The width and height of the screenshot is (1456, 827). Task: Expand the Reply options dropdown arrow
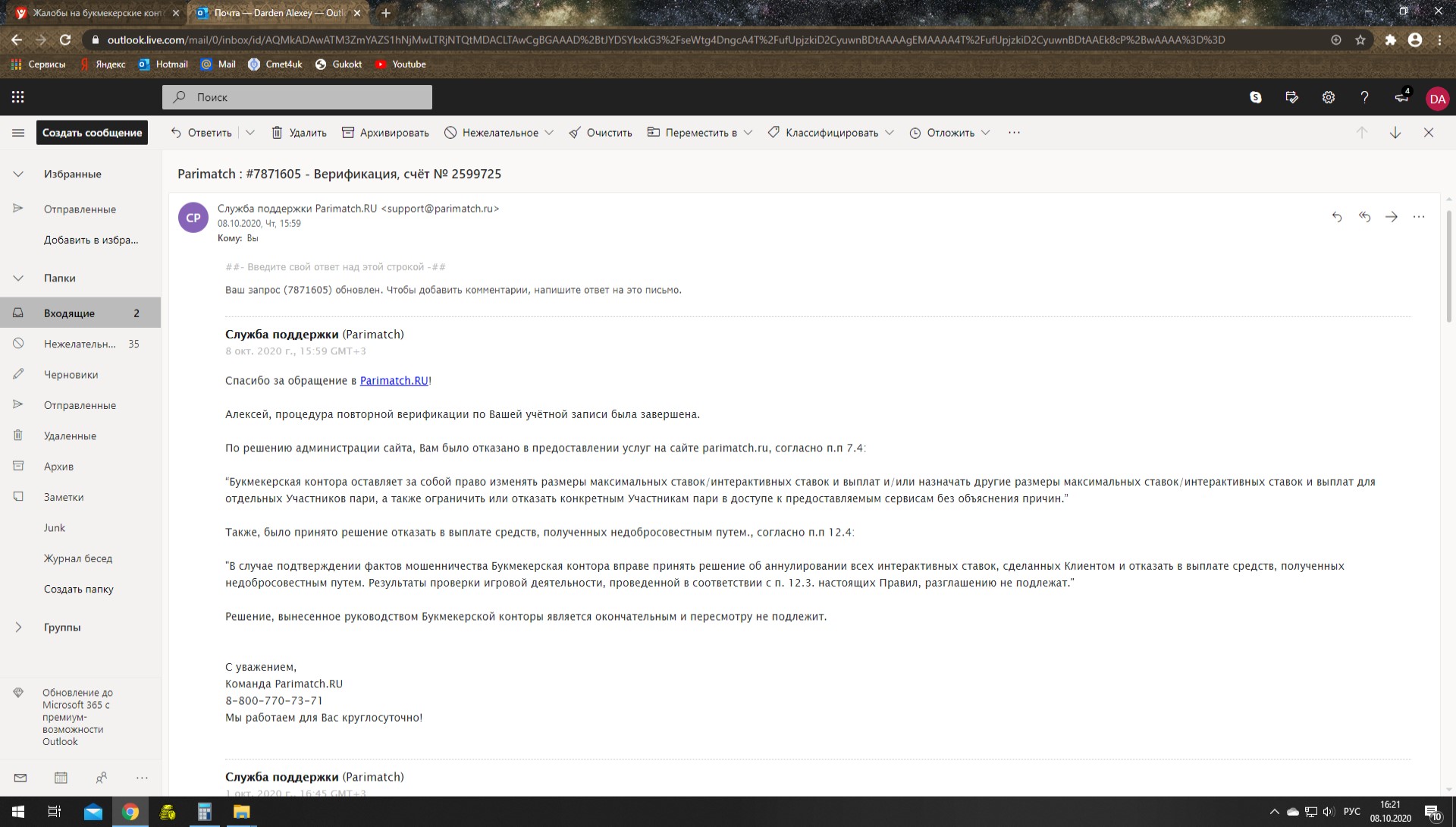tap(250, 133)
